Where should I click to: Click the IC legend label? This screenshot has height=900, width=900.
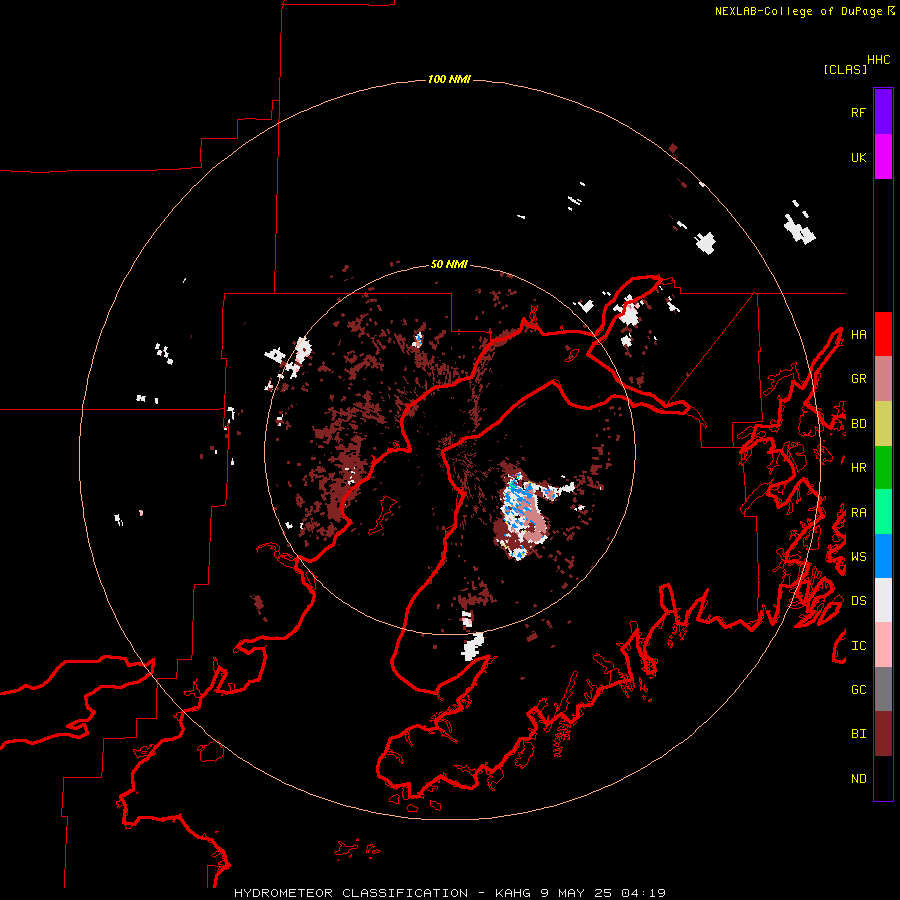pyautogui.click(x=858, y=646)
